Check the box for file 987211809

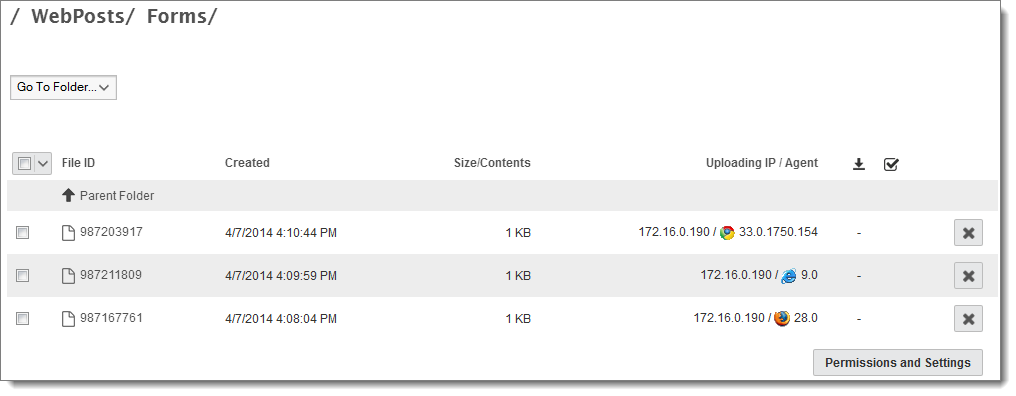[23, 275]
